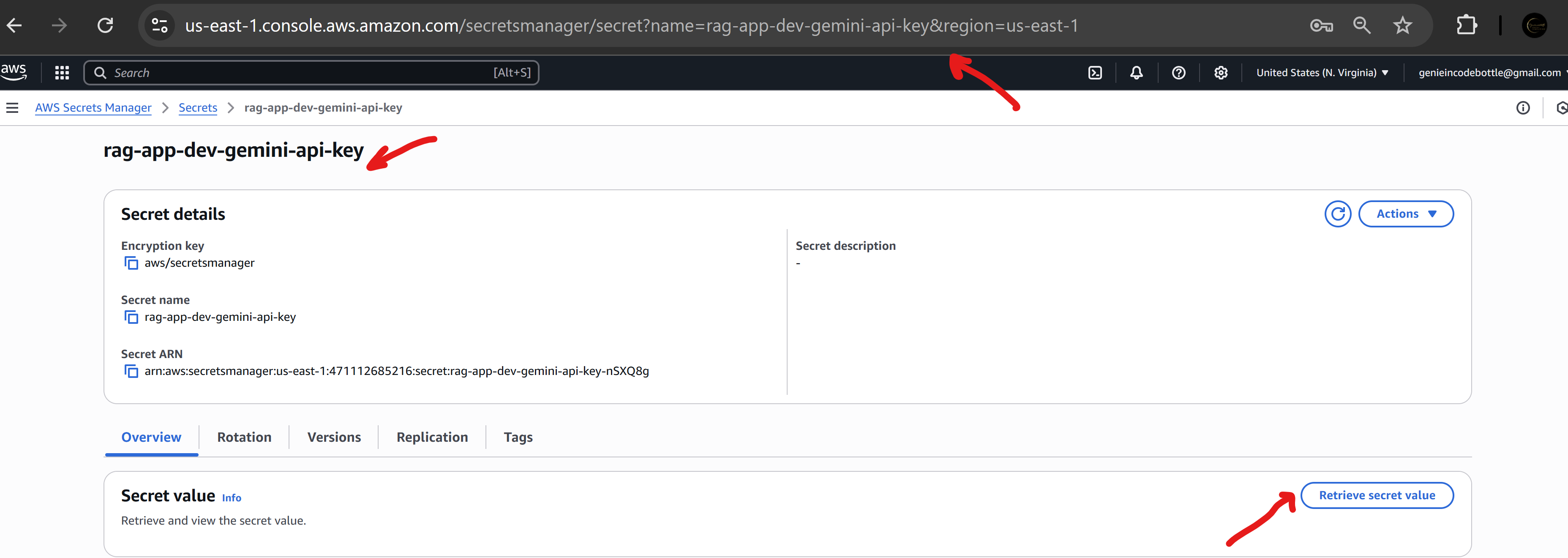
Task: Switch to the Versions tab
Action: tap(333, 438)
